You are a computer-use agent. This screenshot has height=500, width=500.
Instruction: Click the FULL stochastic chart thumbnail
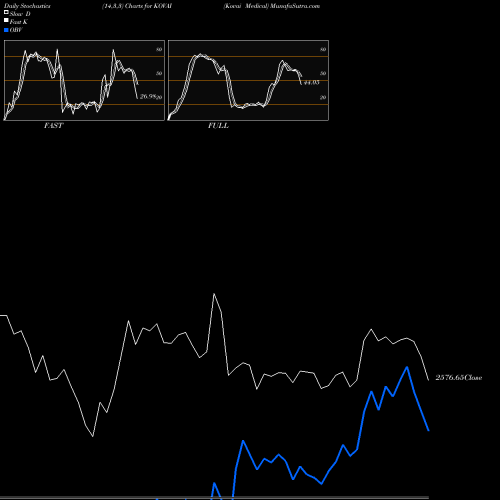tap(248, 80)
